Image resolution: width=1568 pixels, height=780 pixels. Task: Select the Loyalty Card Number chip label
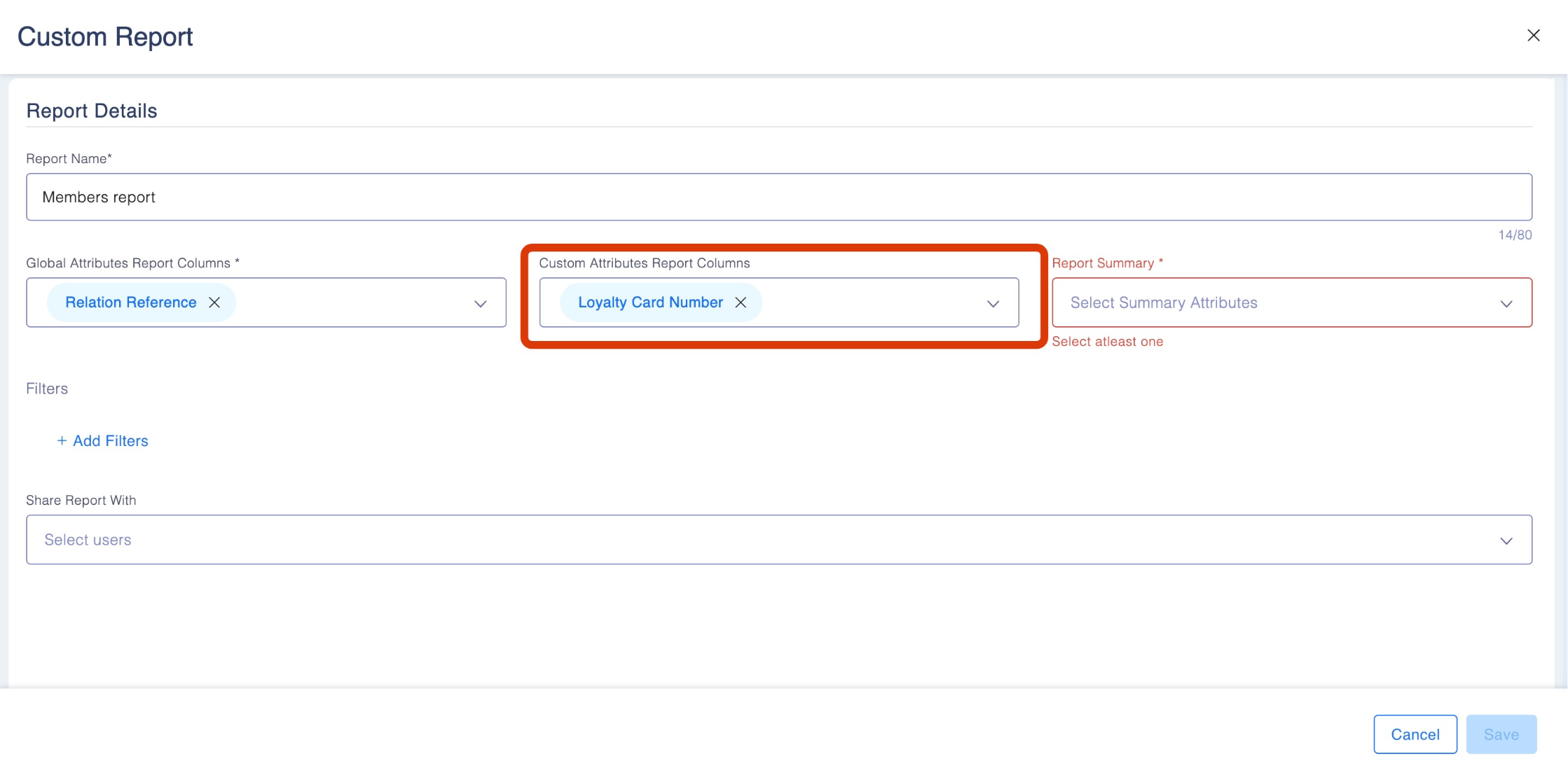click(649, 302)
